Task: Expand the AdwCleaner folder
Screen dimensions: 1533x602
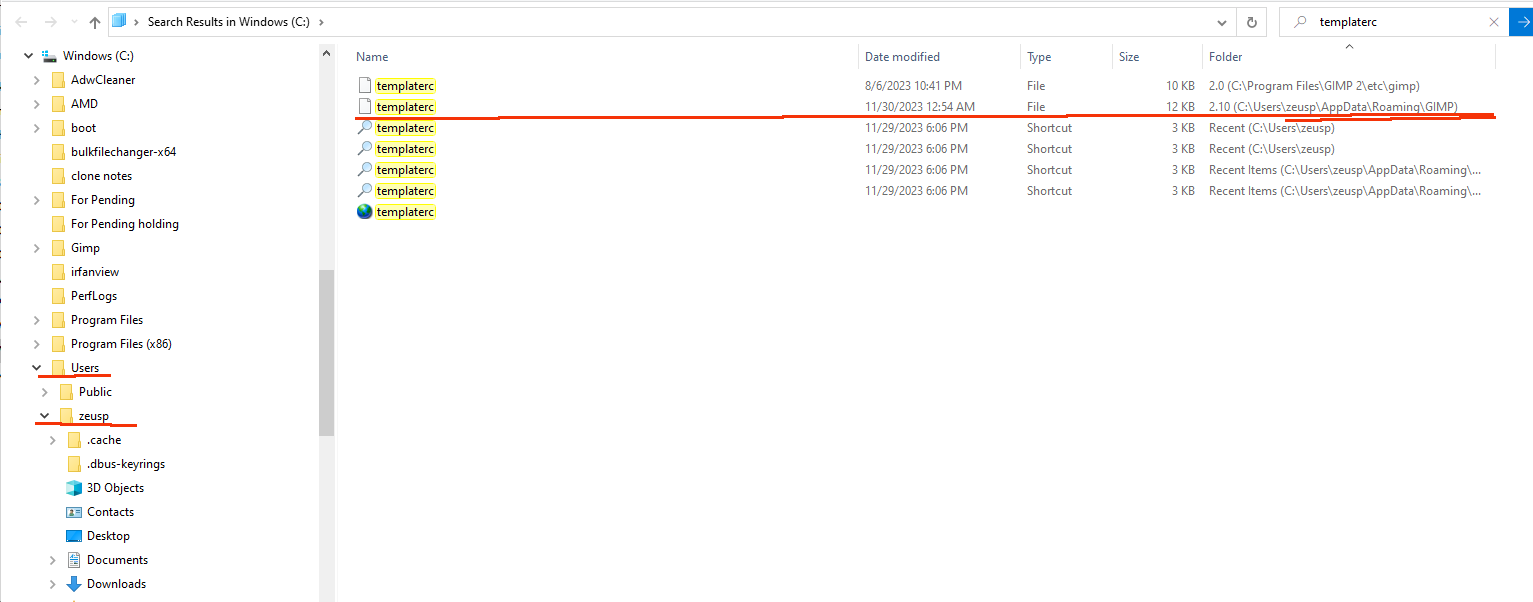Action: coord(37,80)
